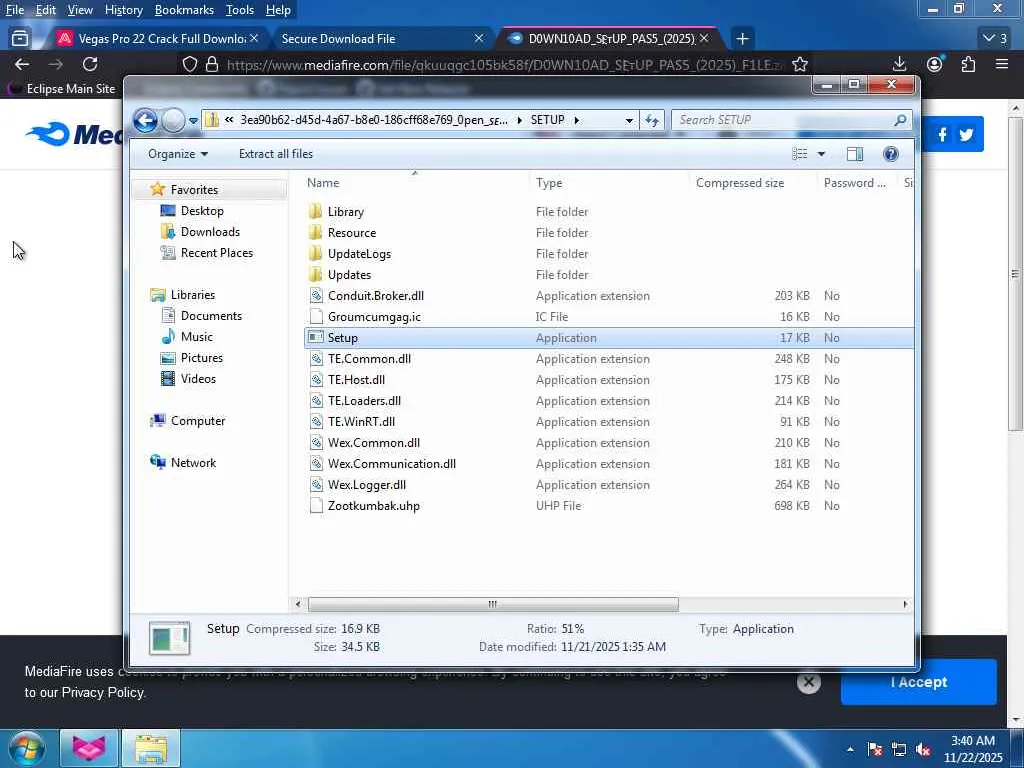Select Conduit.Broker.dll file
The width and height of the screenshot is (1024, 768).
(x=376, y=296)
